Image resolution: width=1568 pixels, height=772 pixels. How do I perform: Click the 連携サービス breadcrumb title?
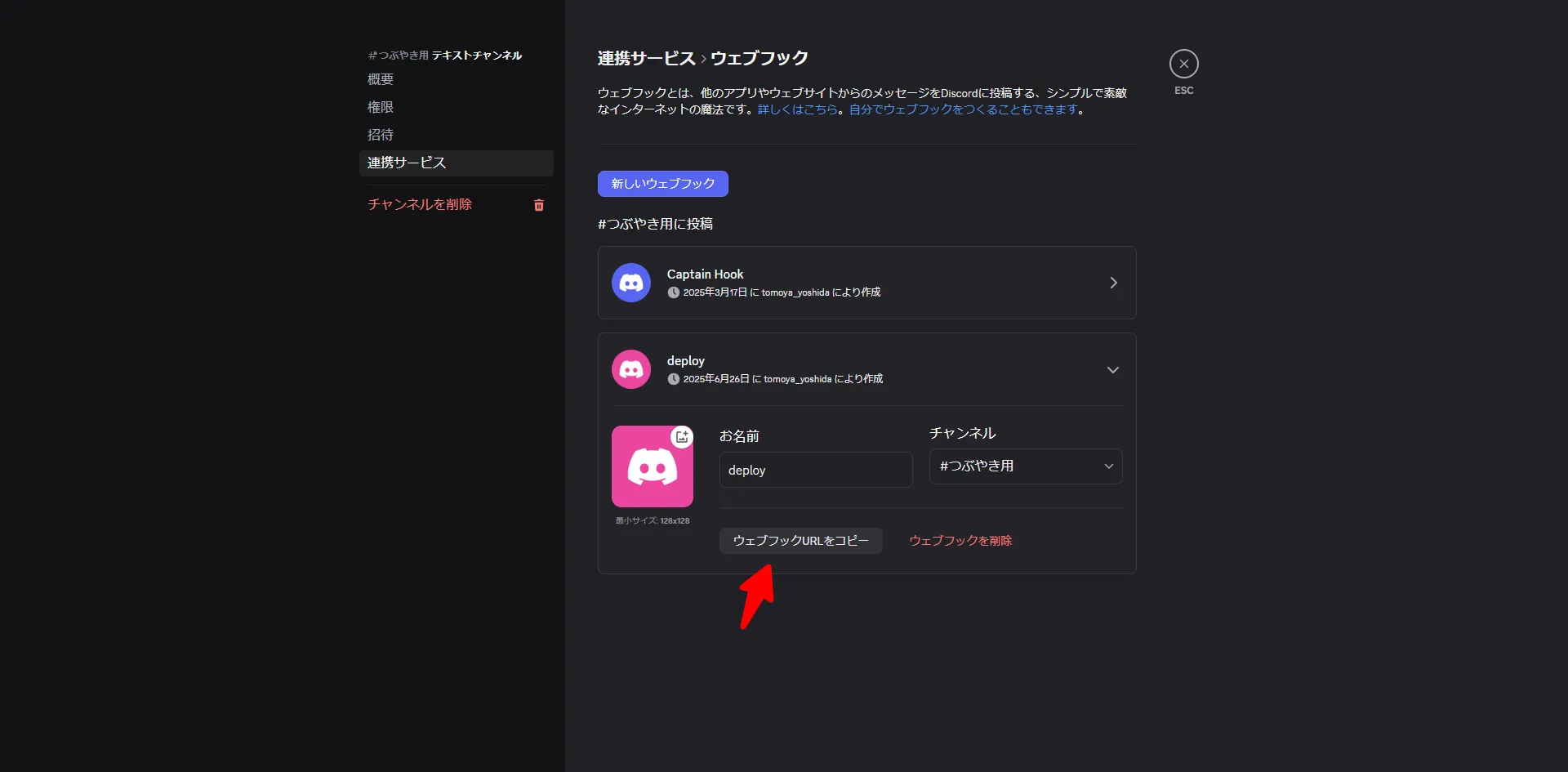(x=646, y=58)
